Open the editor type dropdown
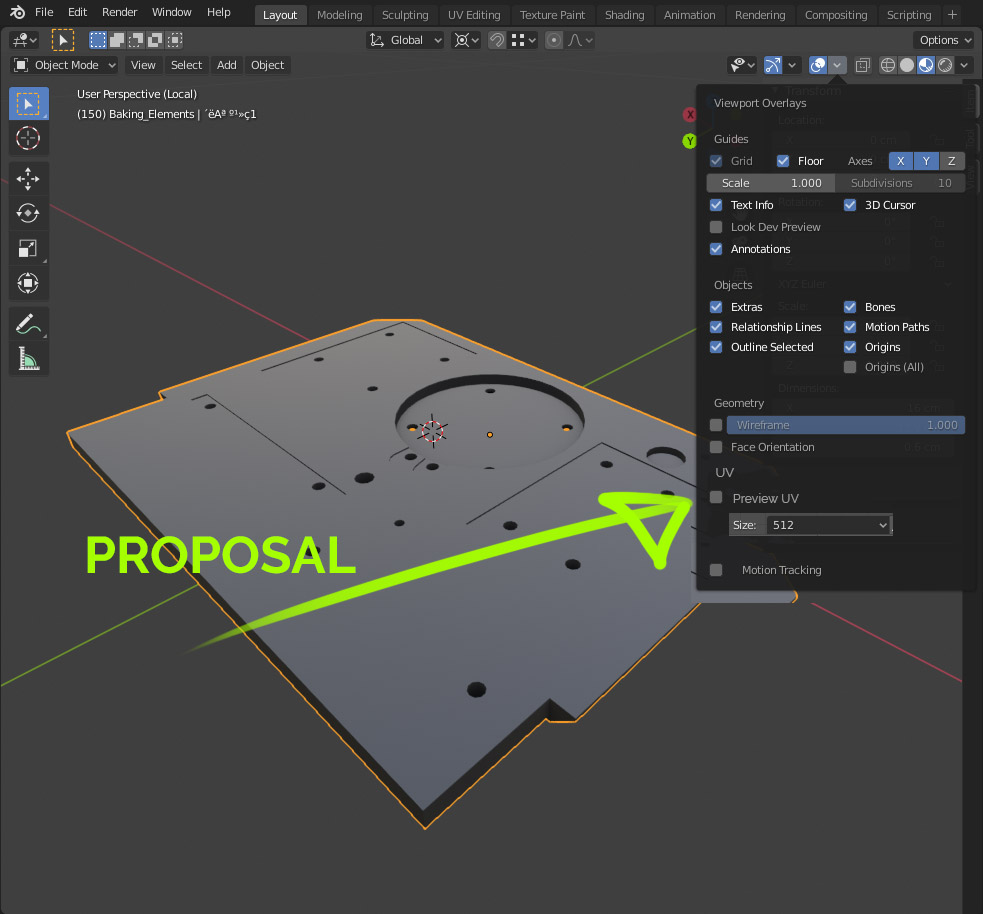This screenshot has width=983, height=914. (24, 40)
